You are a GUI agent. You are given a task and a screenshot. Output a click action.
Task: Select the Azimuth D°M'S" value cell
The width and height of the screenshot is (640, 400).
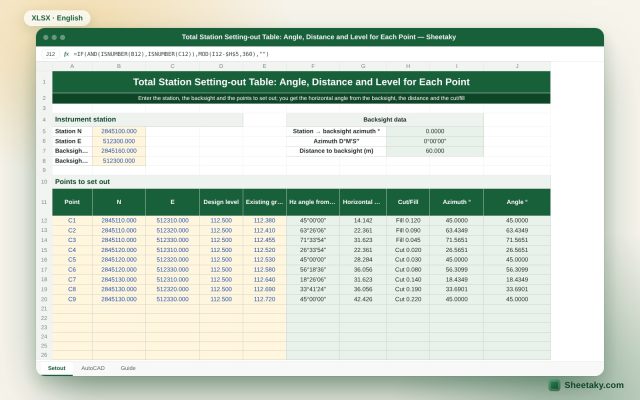(x=435, y=141)
